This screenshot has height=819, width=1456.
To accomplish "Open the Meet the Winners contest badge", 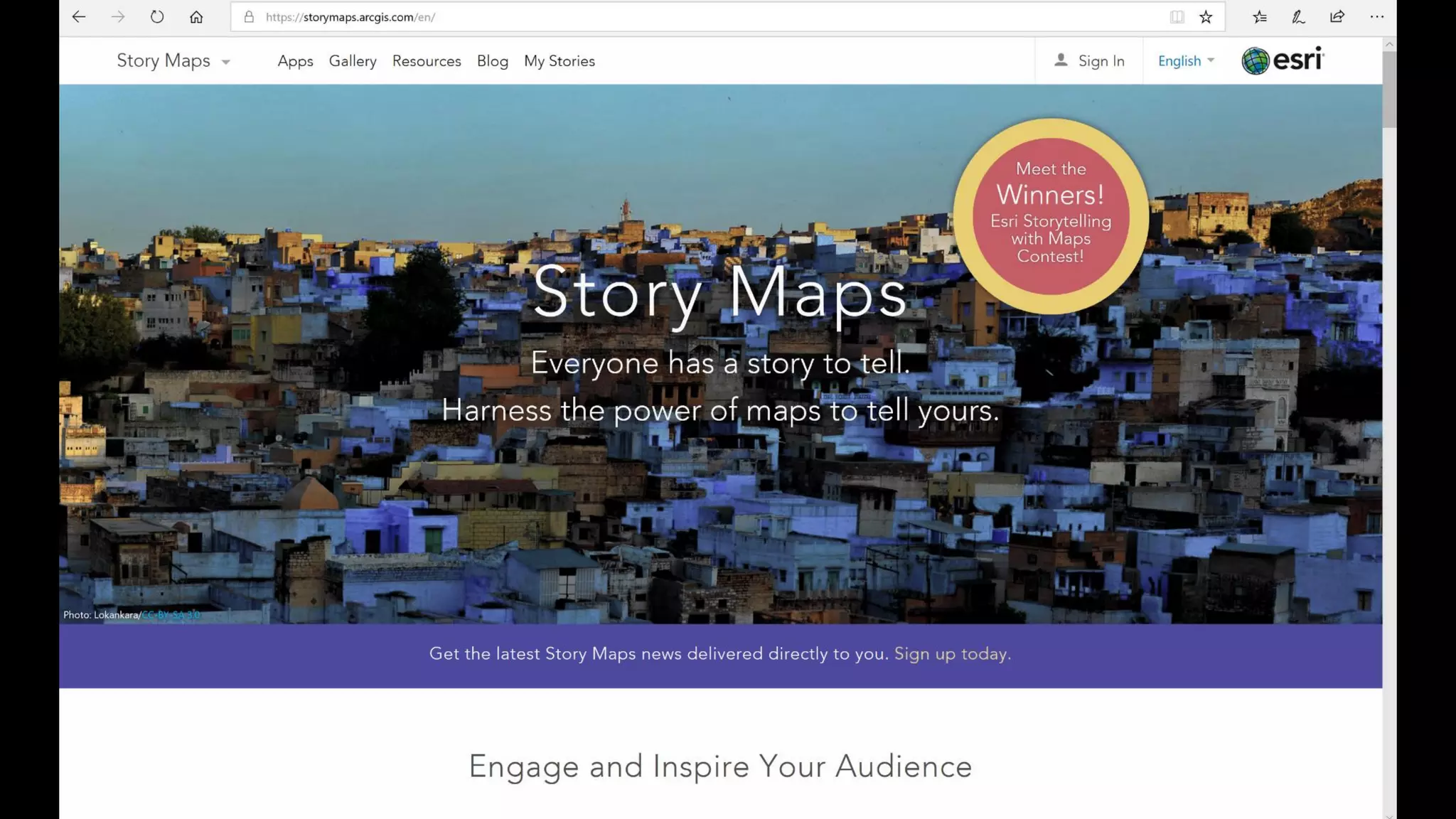I will pos(1051,216).
